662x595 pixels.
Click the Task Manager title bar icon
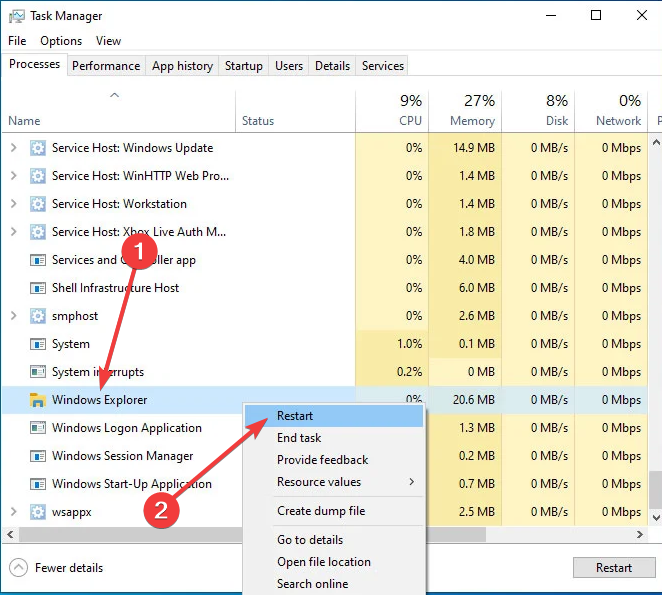16,16
